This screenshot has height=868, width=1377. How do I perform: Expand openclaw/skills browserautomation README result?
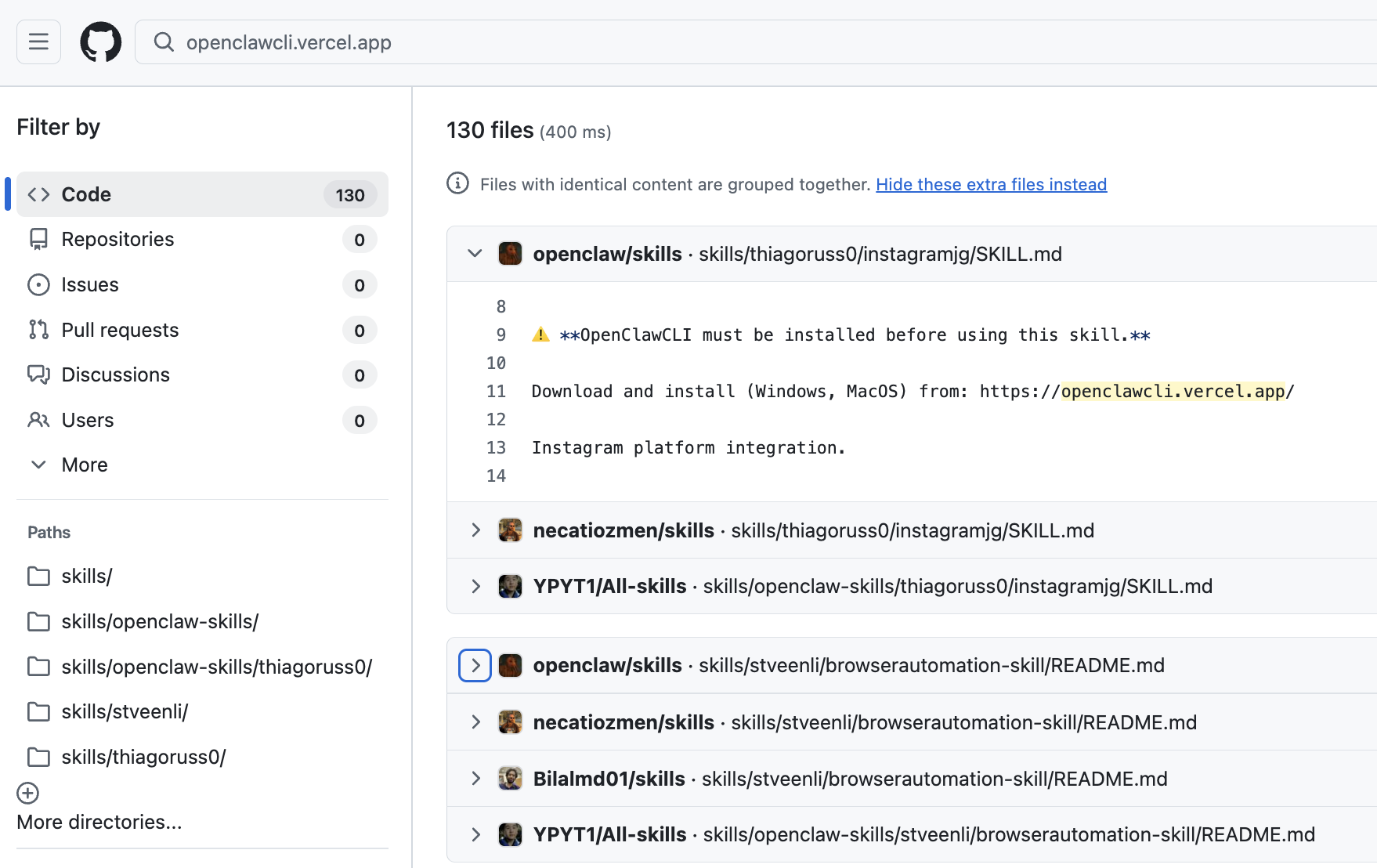click(475, 665)
